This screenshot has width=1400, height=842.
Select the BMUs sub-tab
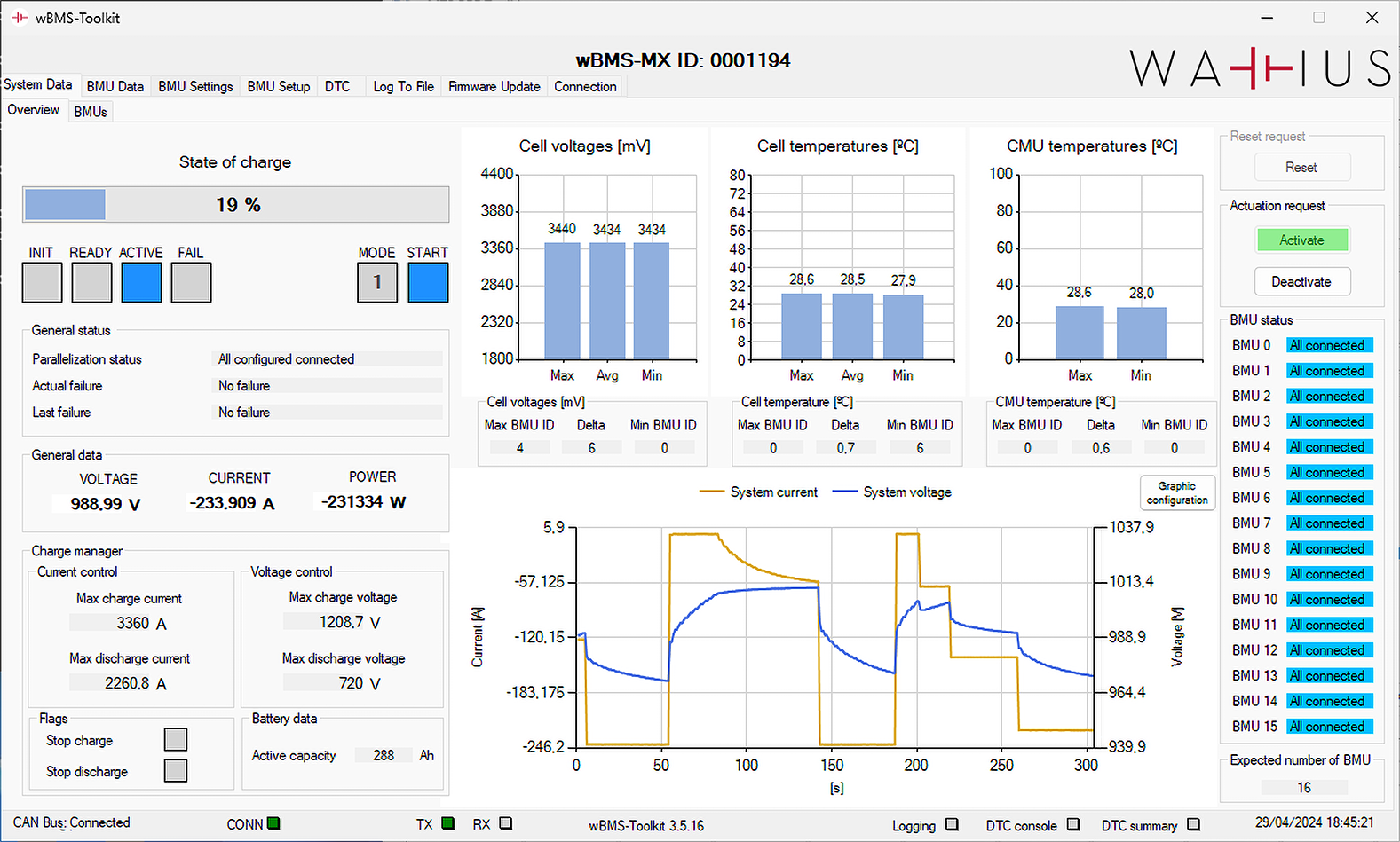91,112
